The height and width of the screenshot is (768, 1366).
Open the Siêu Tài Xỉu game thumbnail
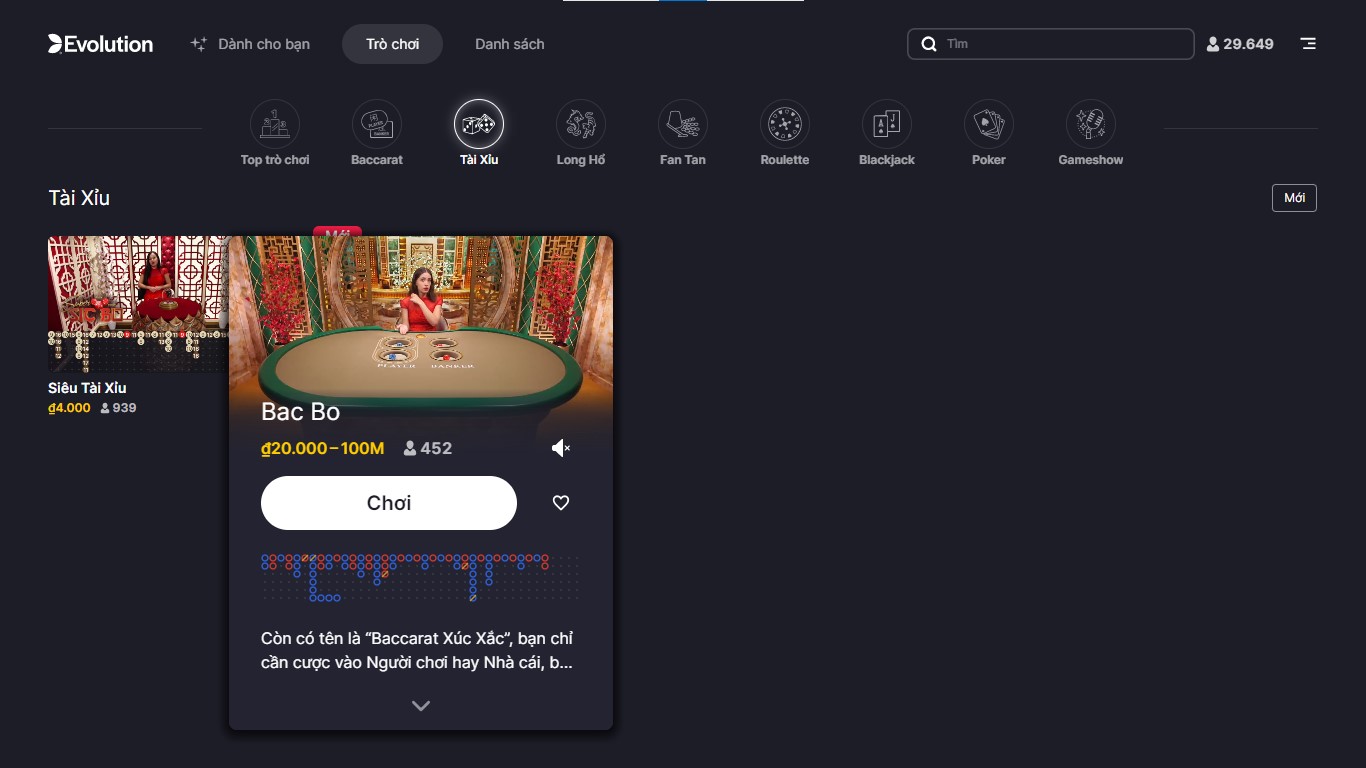coord(138,304)
